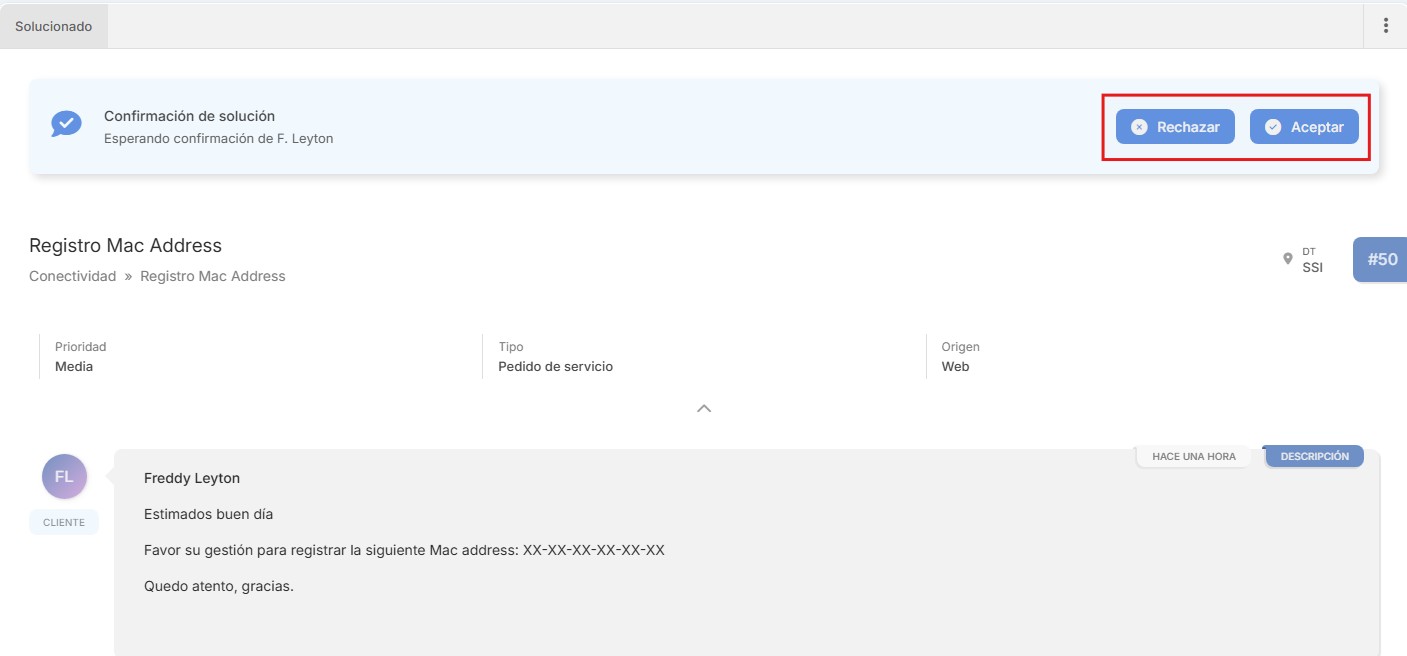Click the #50 ticket number badge

(x=1381, y=259)
